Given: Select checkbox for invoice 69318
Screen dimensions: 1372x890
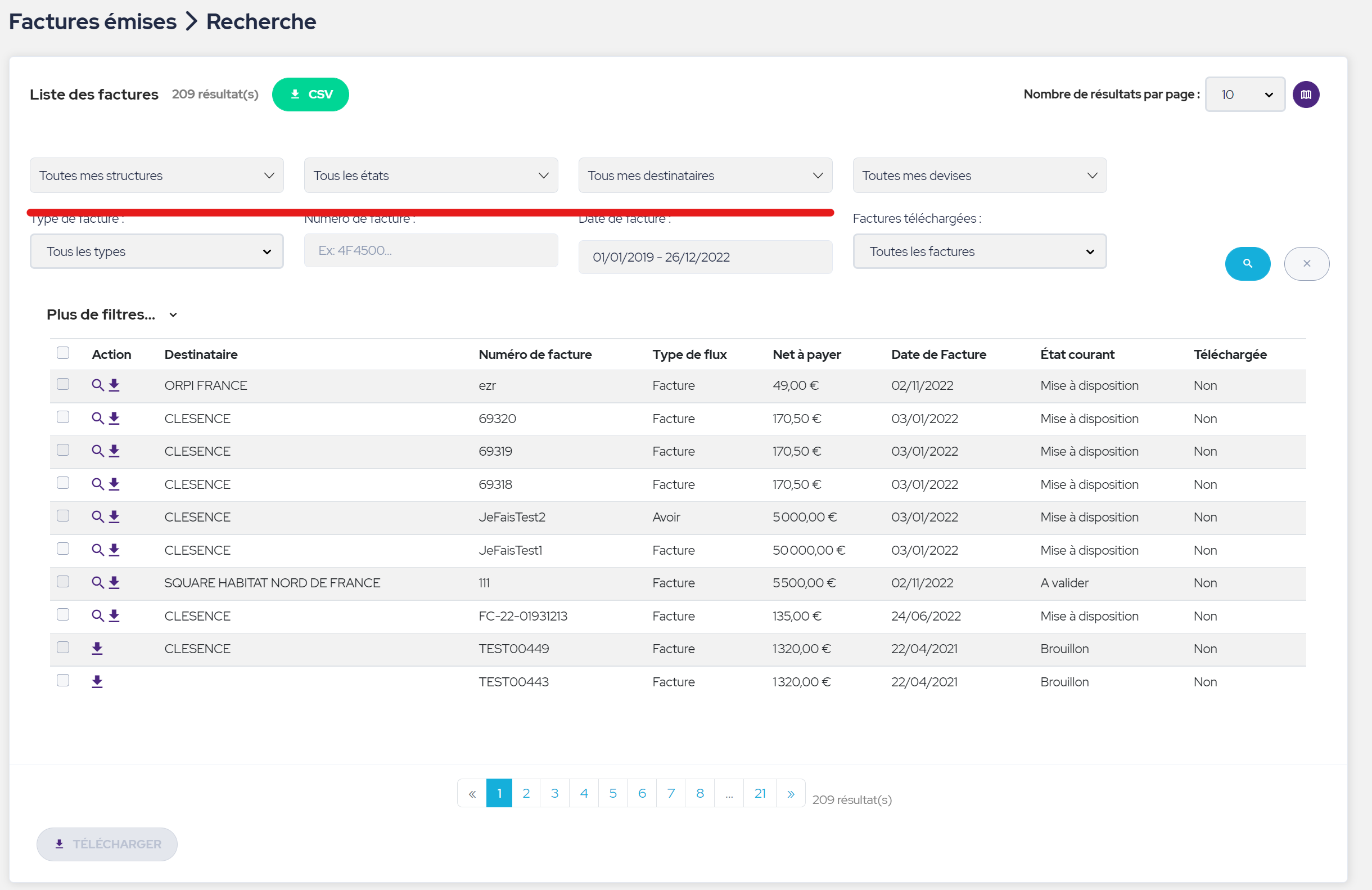Looking at the screenshot, I should tap(63, 483).
